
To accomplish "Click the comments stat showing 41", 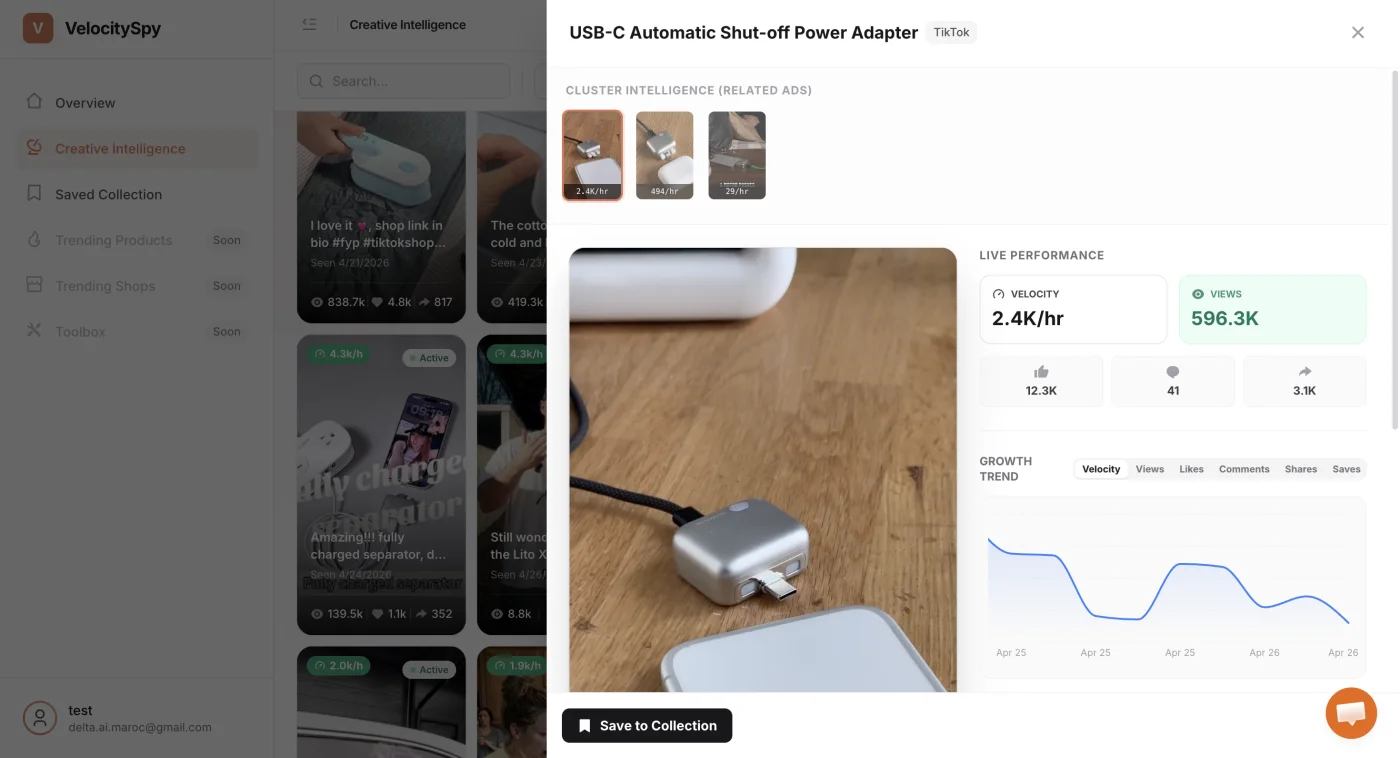I will 1173,381.
